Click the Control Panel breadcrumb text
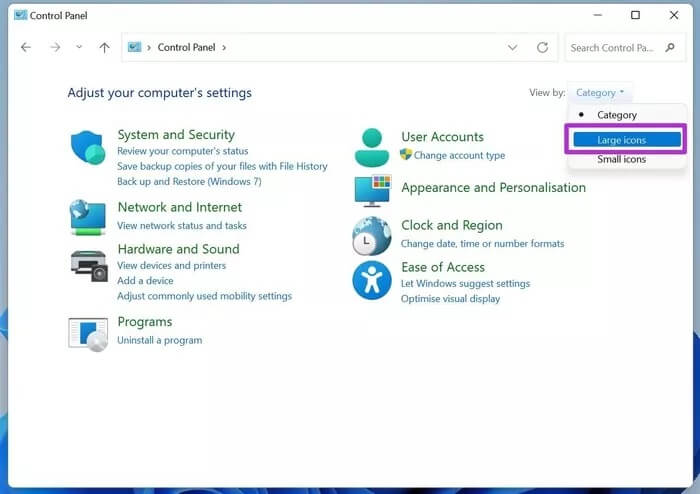Screen dimensions: 700x494 click(x=186, y=47)
